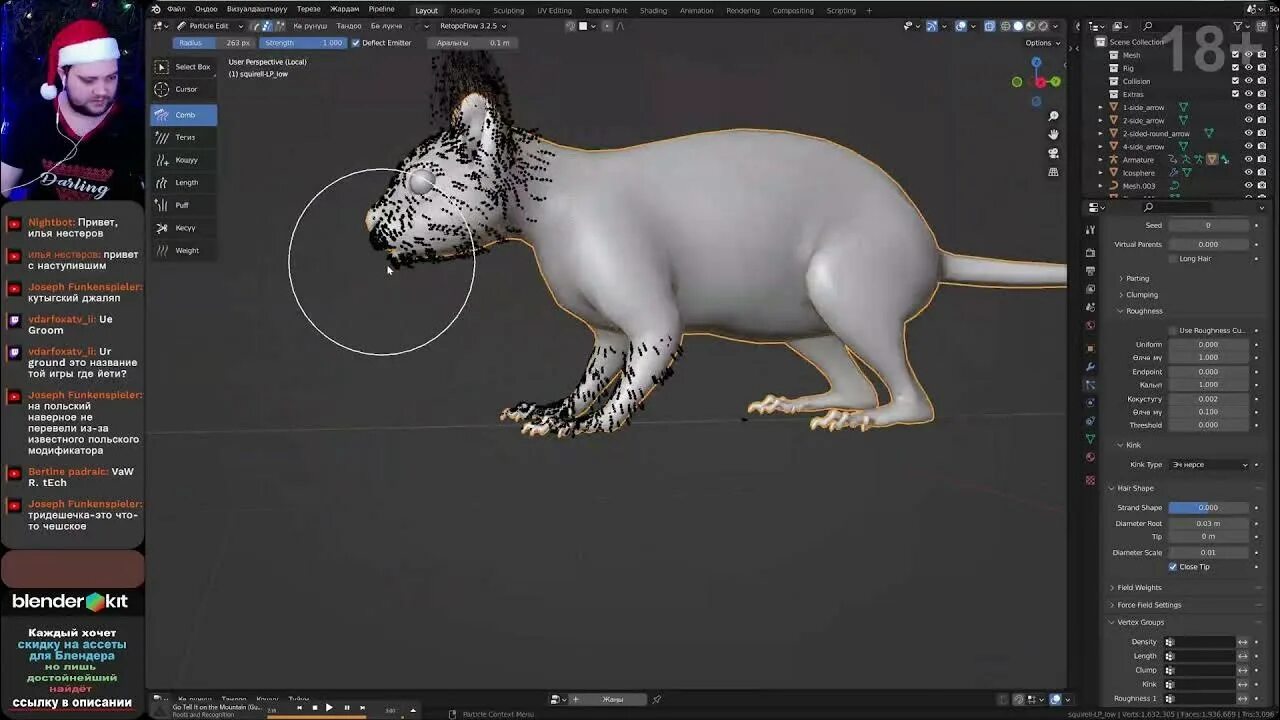Hide the Collision collection eye icon
This screenshot has width=1280, height=720.
click(1248, 81)
